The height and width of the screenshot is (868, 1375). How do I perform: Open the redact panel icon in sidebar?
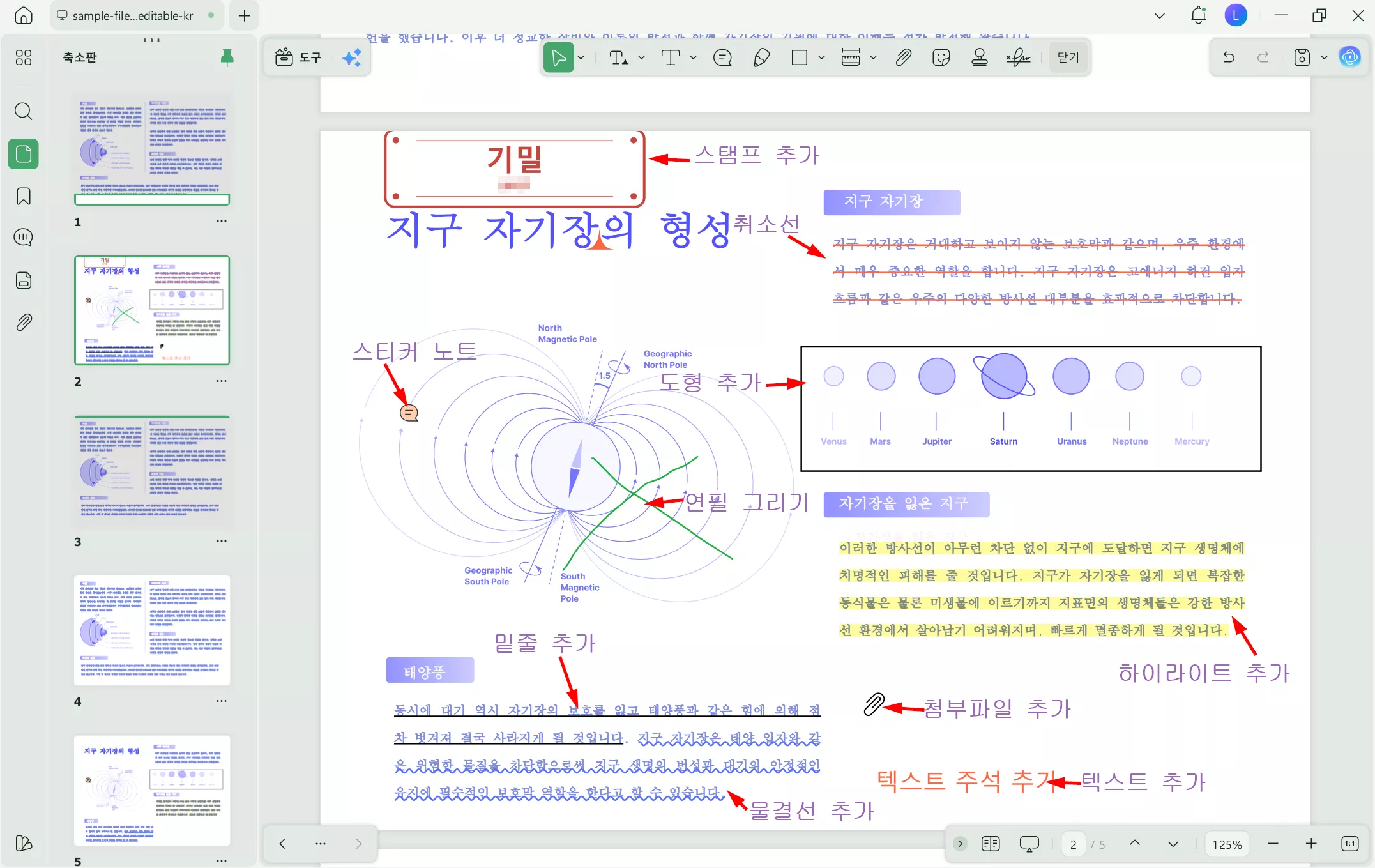pos(24,280)
